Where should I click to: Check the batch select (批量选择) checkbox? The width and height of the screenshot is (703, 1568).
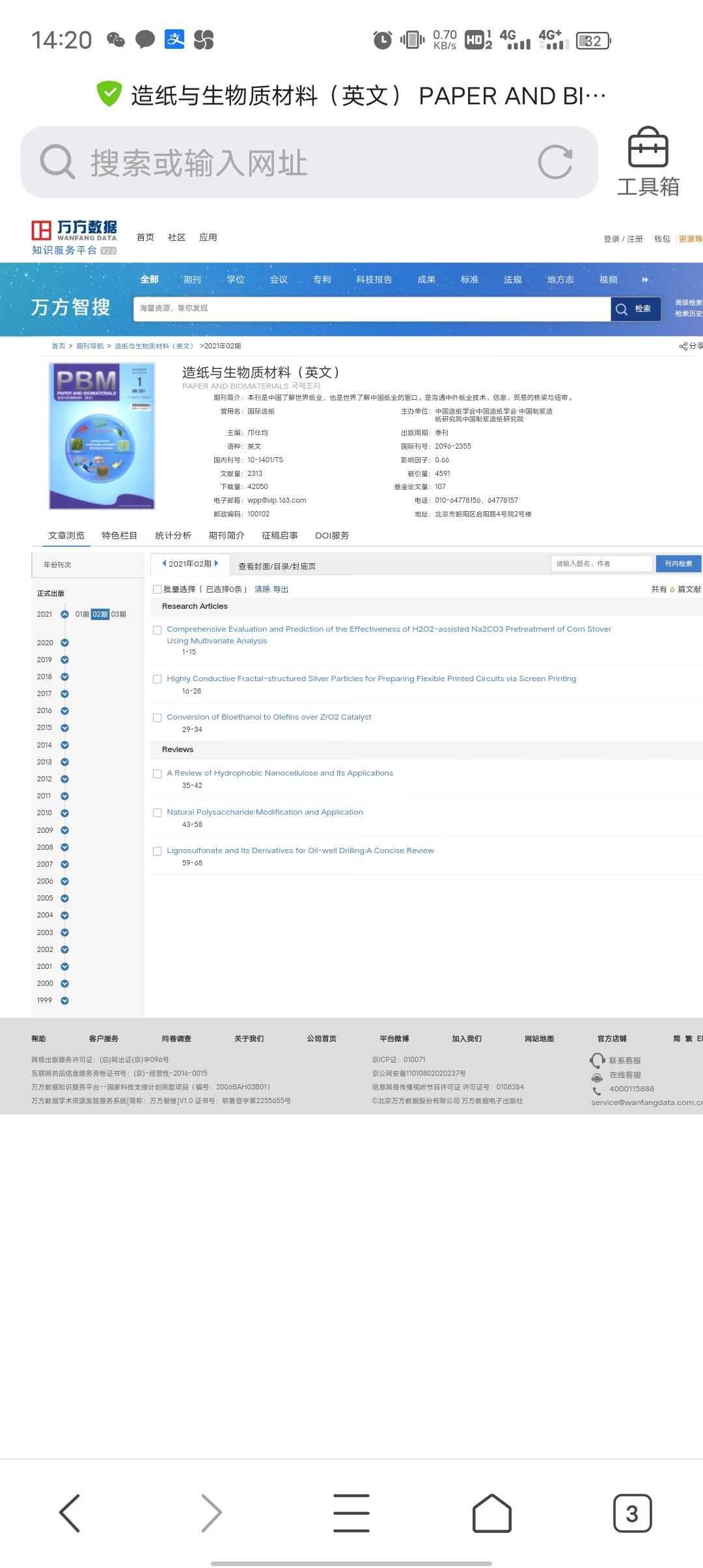click(157, 589)
